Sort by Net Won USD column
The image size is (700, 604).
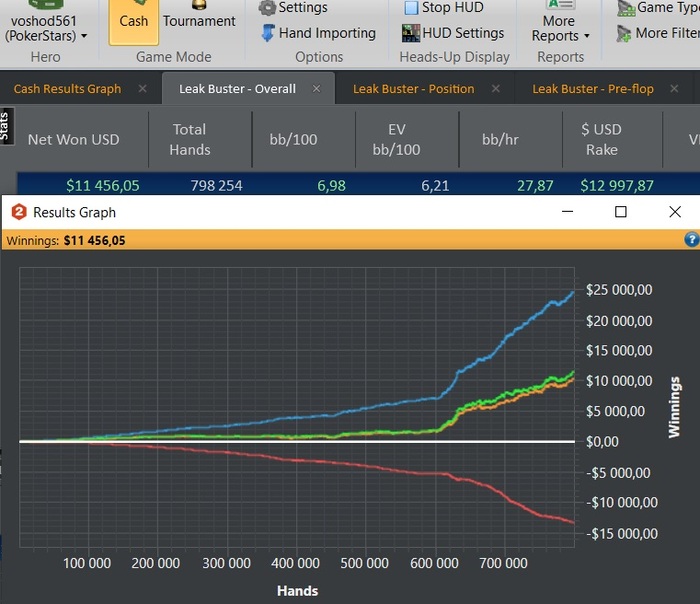click(74, 140)
